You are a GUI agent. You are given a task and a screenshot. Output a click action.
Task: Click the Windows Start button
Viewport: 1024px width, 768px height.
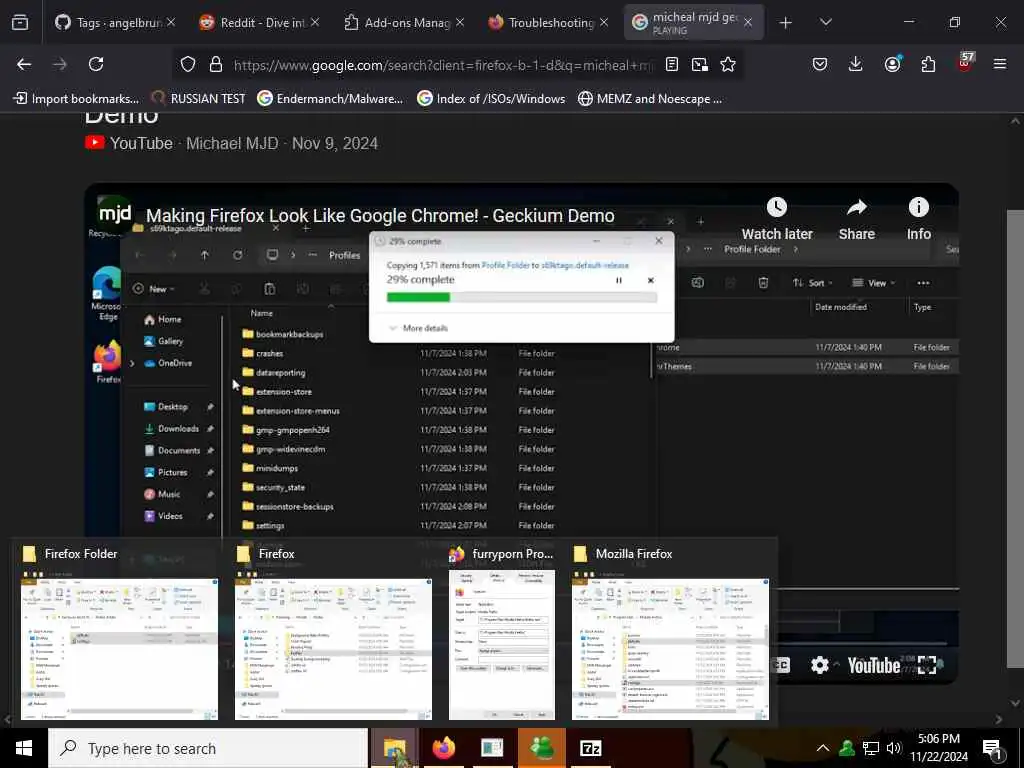coord(24,748)
